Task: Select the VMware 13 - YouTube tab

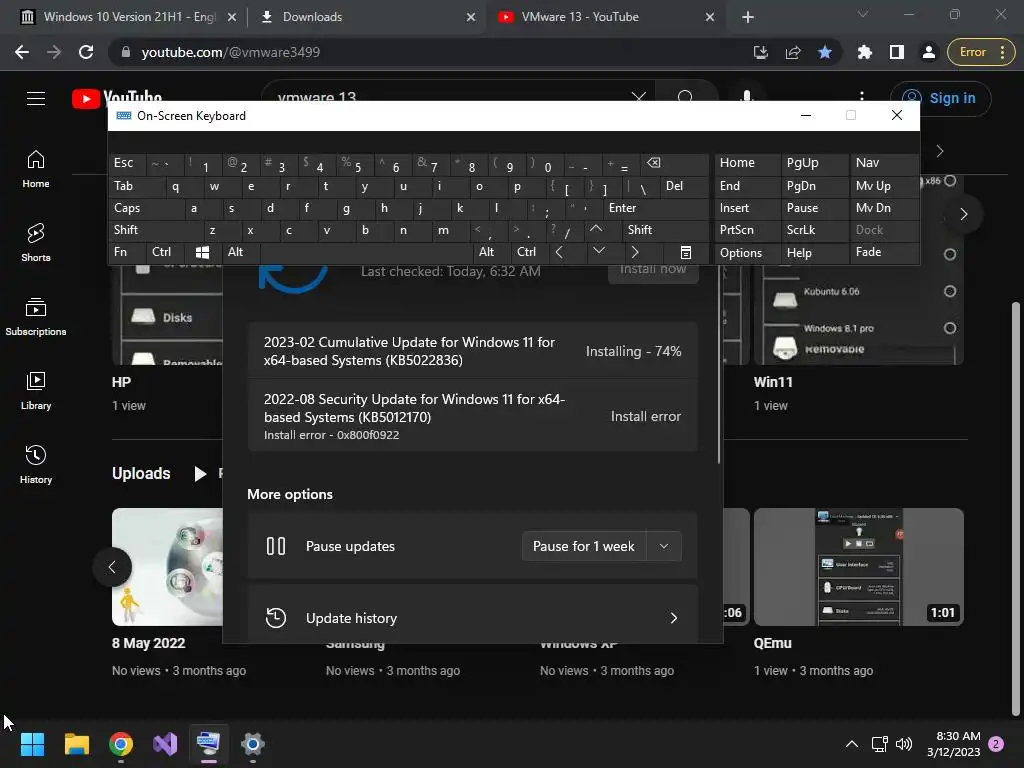Action: [x=604, y=17]
